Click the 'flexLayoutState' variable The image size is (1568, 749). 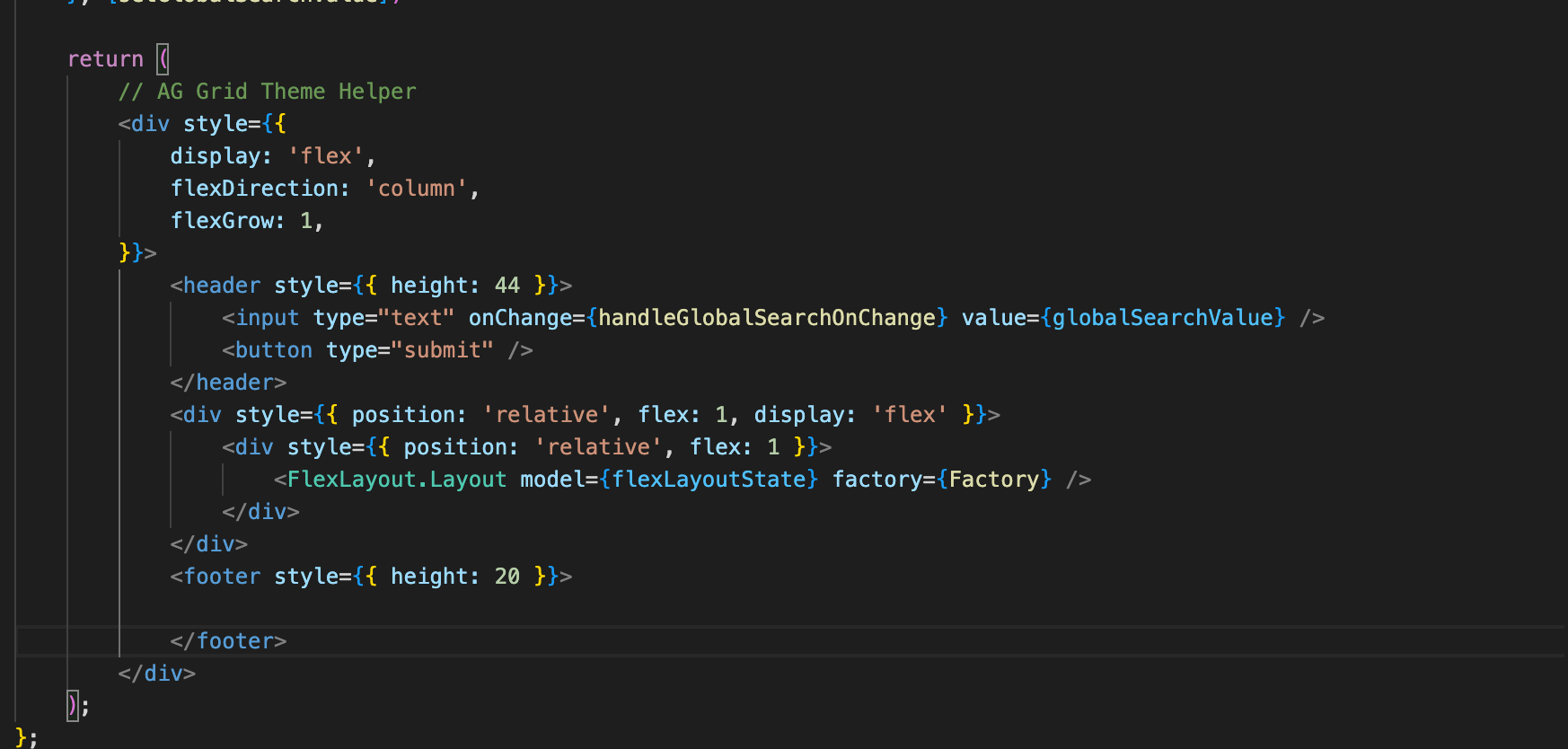click(x=709, y=480)
